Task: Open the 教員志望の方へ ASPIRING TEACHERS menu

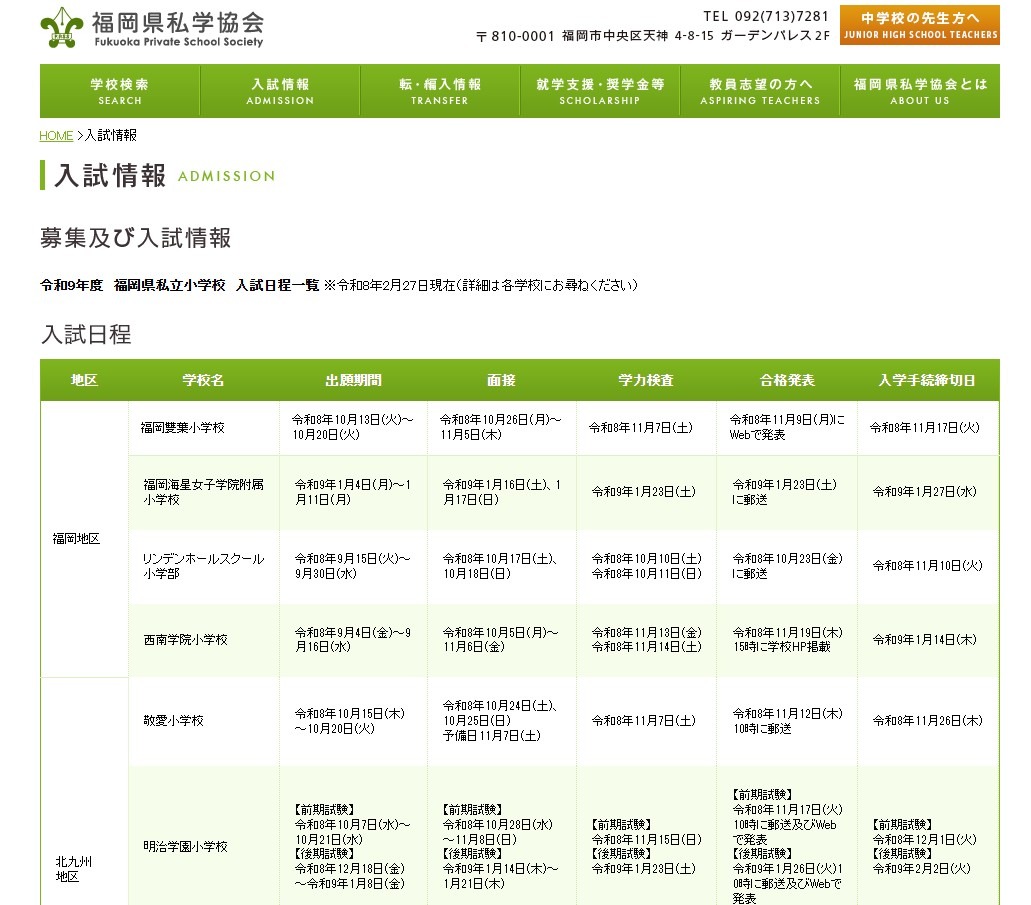Action: pos(759,91)
